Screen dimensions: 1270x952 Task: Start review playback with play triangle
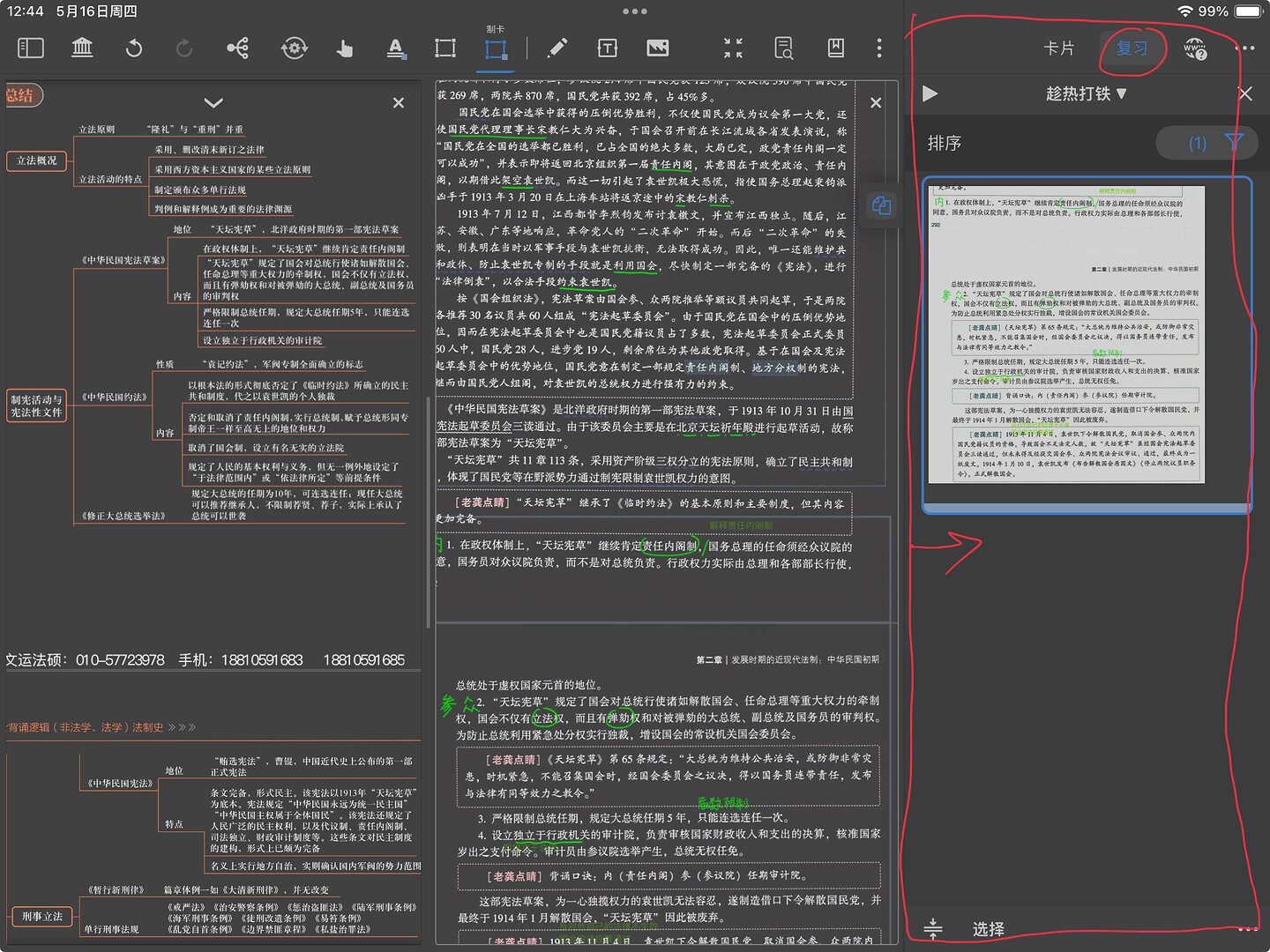930,93
